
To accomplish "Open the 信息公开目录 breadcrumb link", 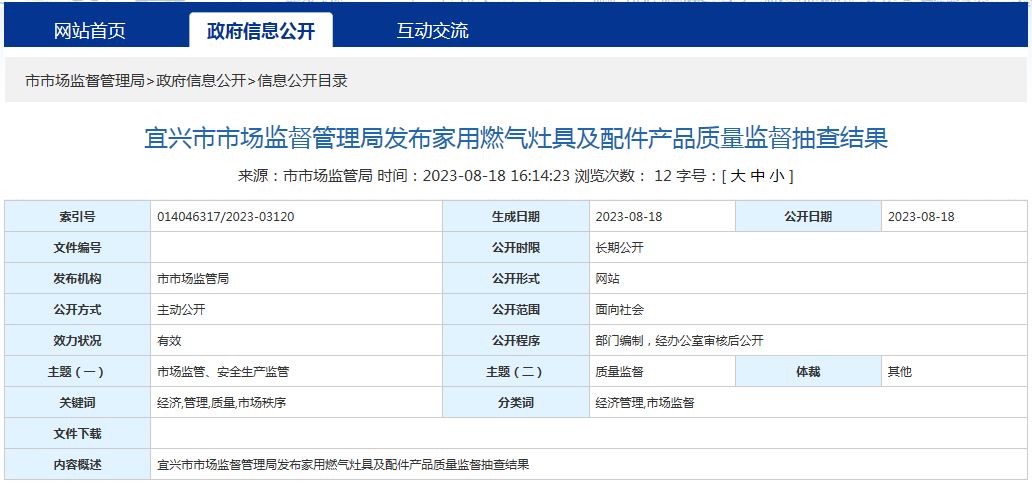I will coord(302,81).
